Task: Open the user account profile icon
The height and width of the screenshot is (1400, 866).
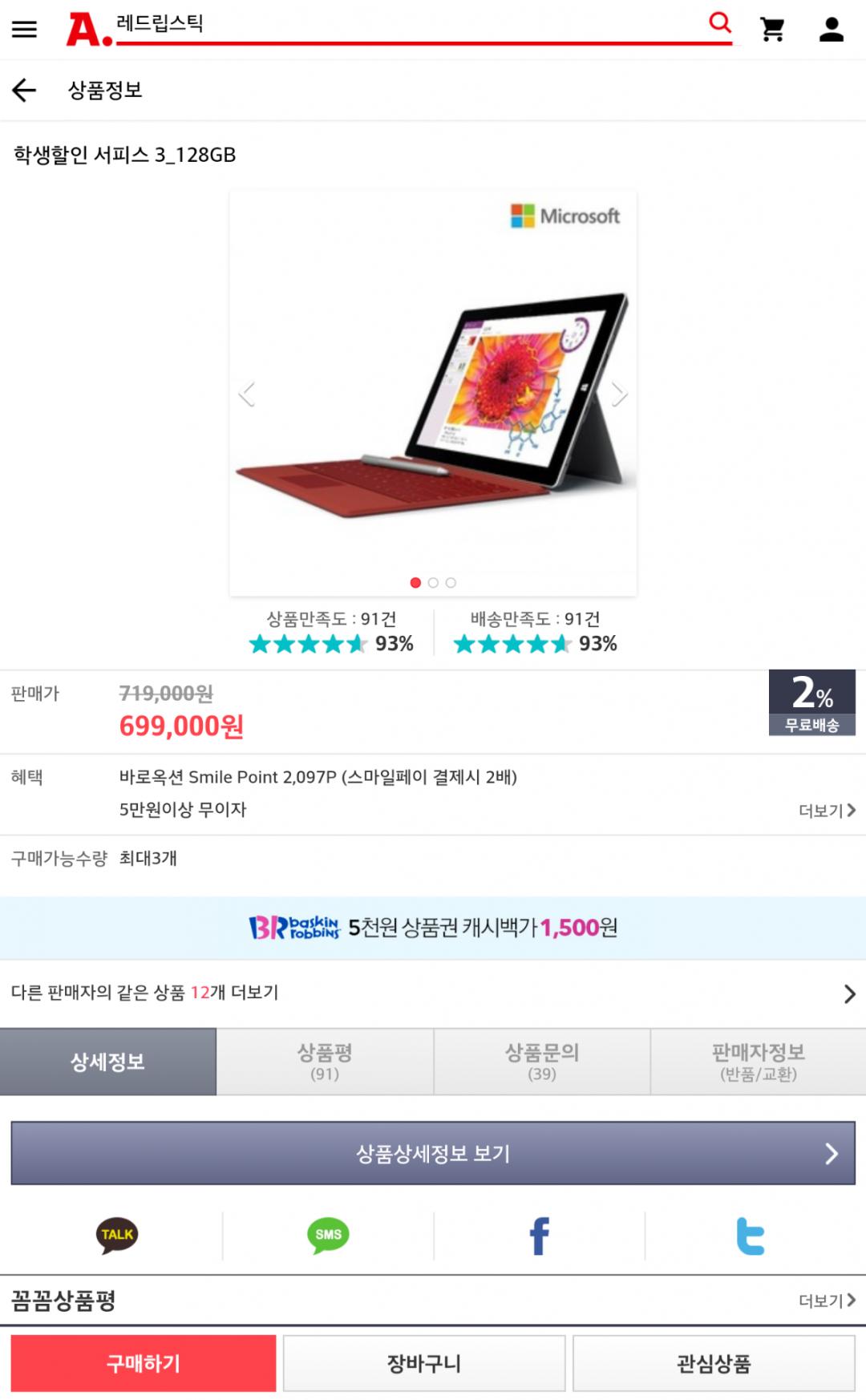Action: click(x=832, y=30)
